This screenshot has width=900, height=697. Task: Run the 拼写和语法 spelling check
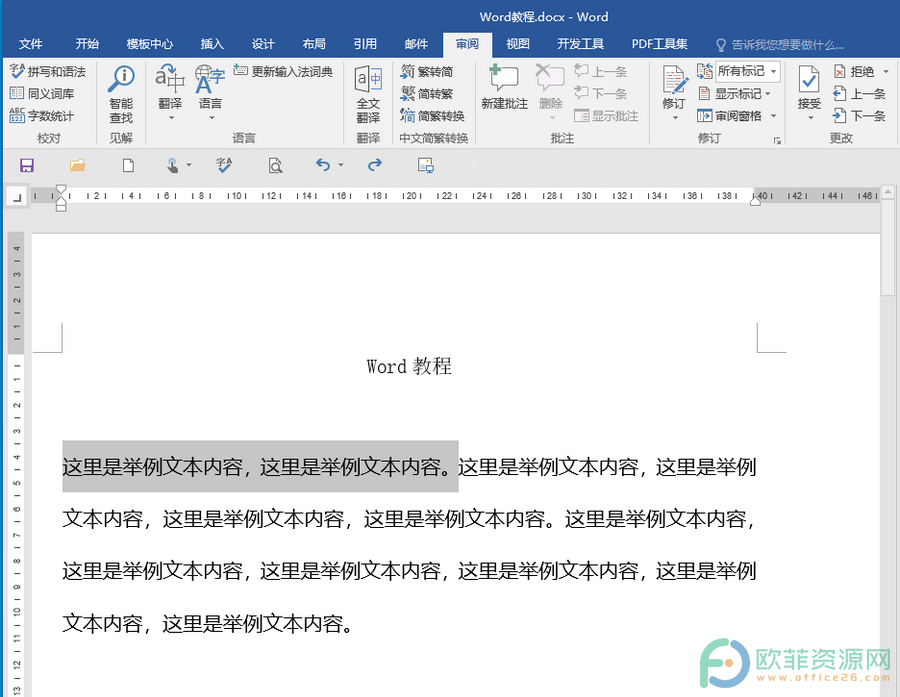48,72
